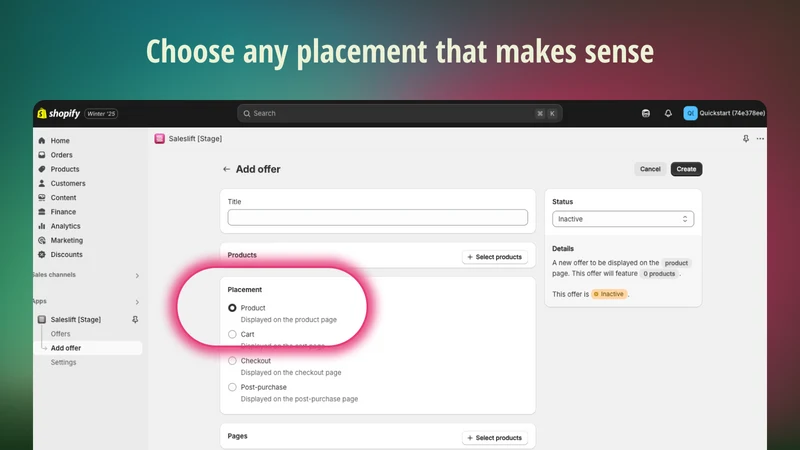Screen dimensions: 800x450
Task: Select the Cart placement option
Action: [232, 334]
